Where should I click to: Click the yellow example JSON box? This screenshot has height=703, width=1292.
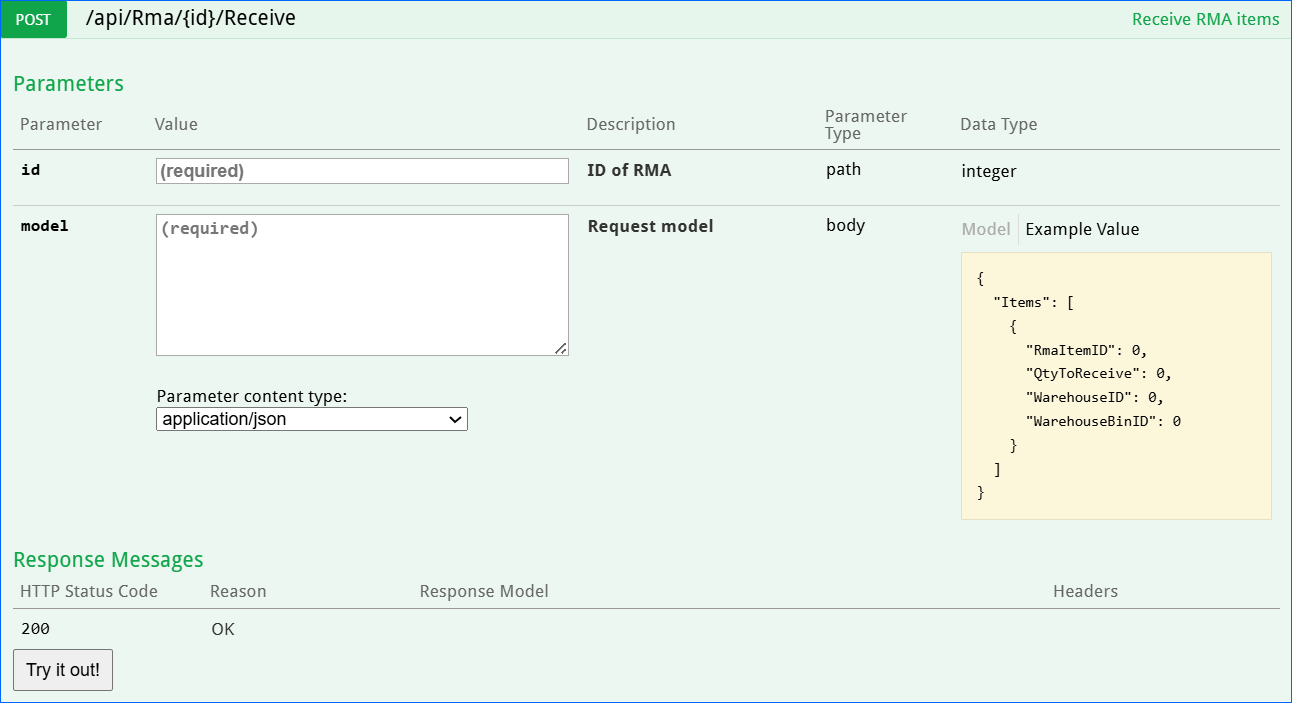1116,386
